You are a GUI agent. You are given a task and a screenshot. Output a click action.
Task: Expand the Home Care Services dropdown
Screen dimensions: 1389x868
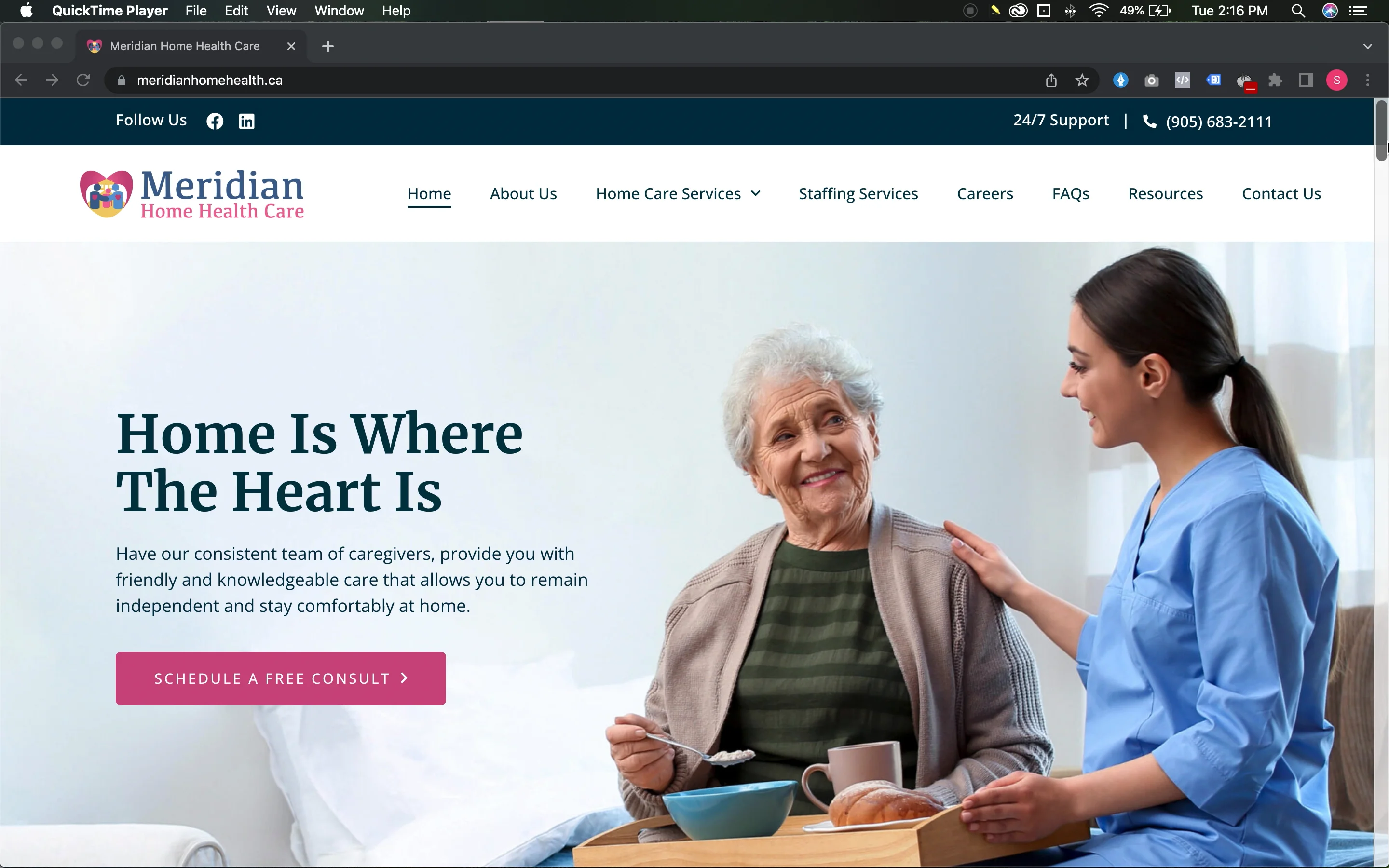[x=678, y=194]
